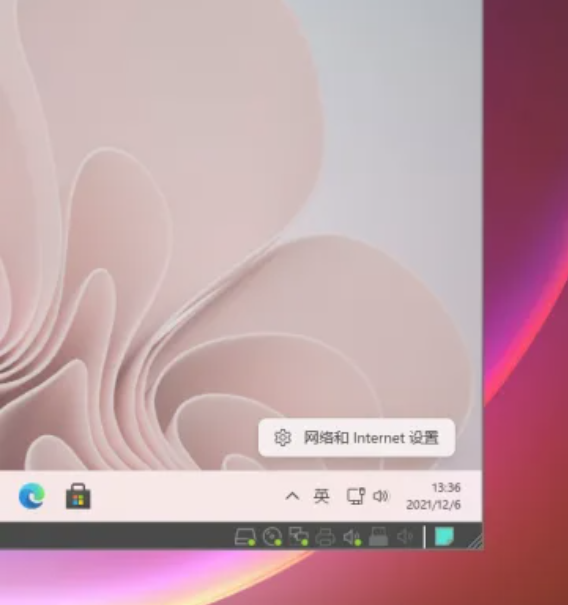Select 网络和 Internet 设置 menu entry
Screen dimensions: 568x605
pyautogui.click(x=357, y=438)
